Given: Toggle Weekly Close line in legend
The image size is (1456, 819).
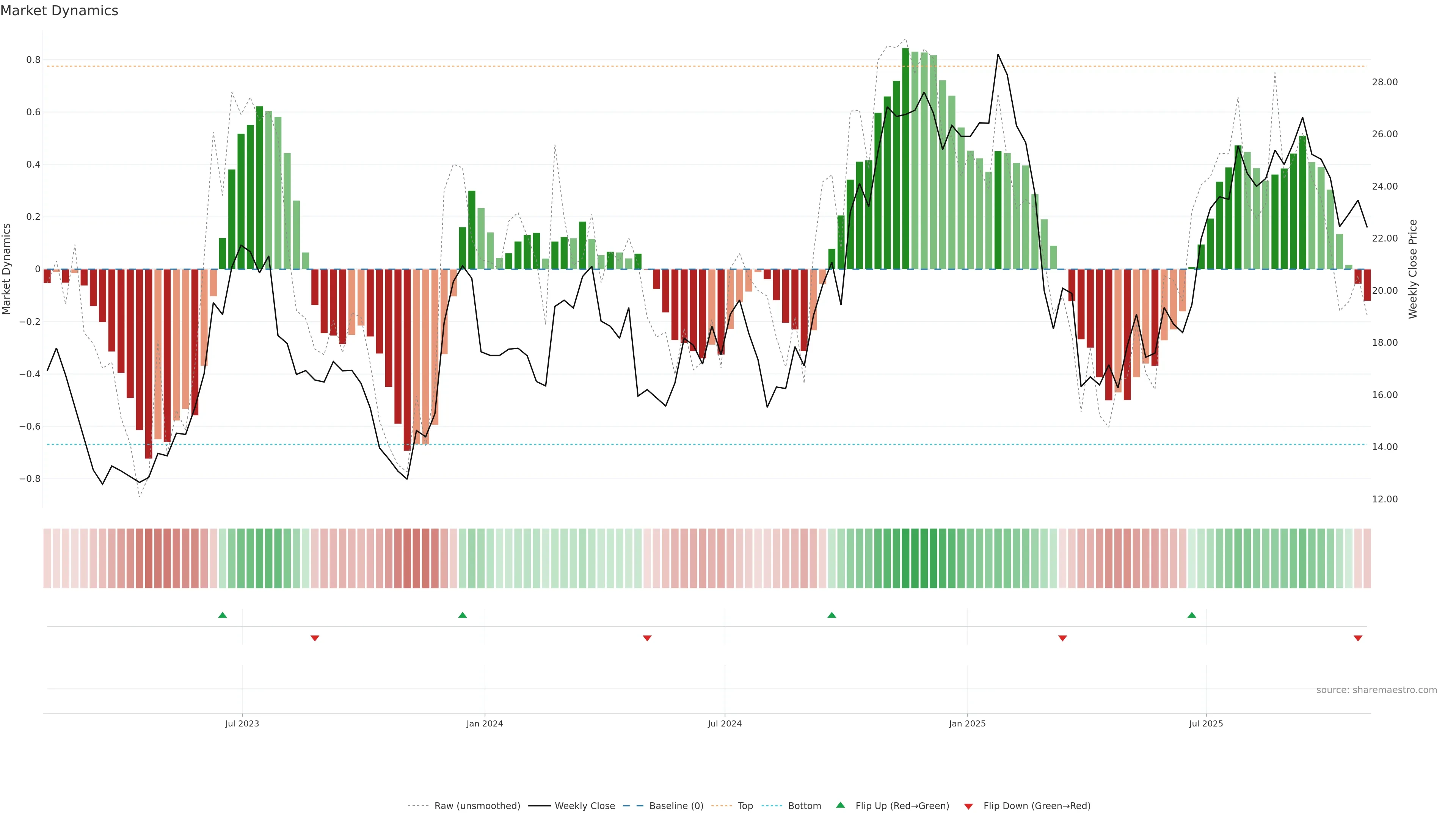Looking at the screenshot, I should click(584, 806).
